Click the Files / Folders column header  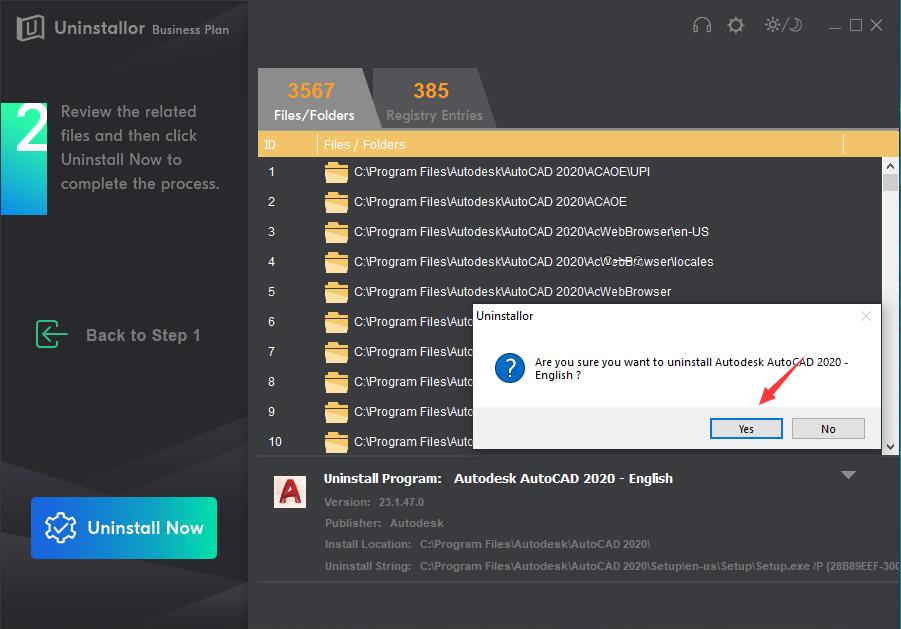pyautogui.click(x=364, y=145)
